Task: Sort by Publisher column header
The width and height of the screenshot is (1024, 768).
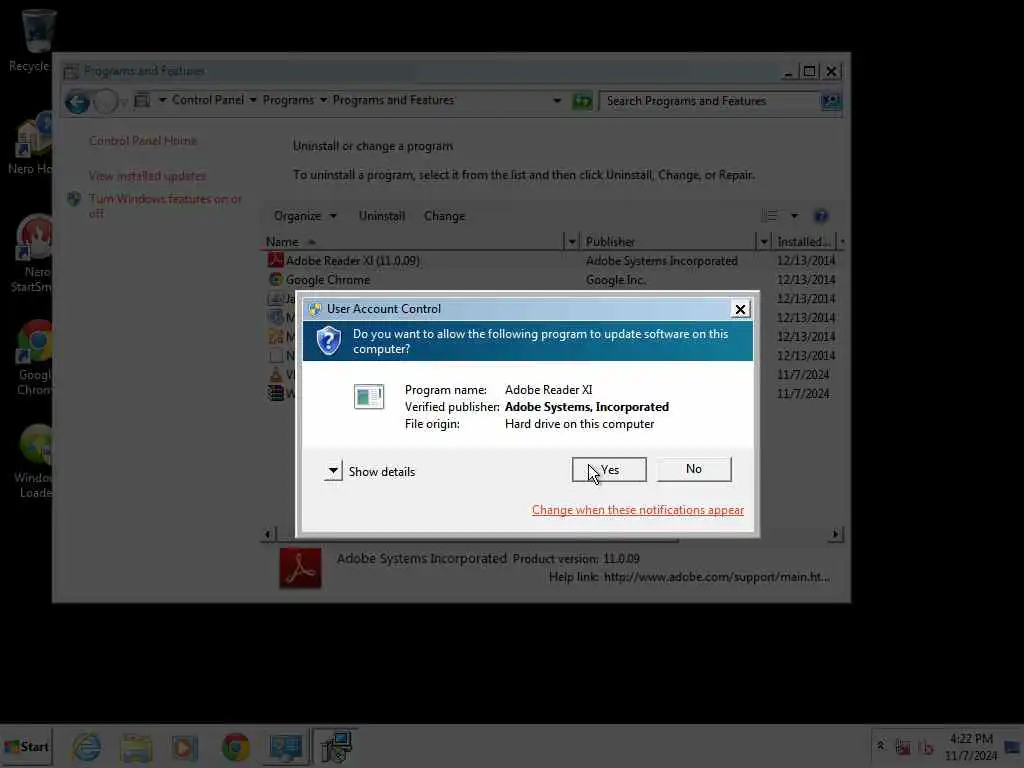Action: [x=667, y=242]
